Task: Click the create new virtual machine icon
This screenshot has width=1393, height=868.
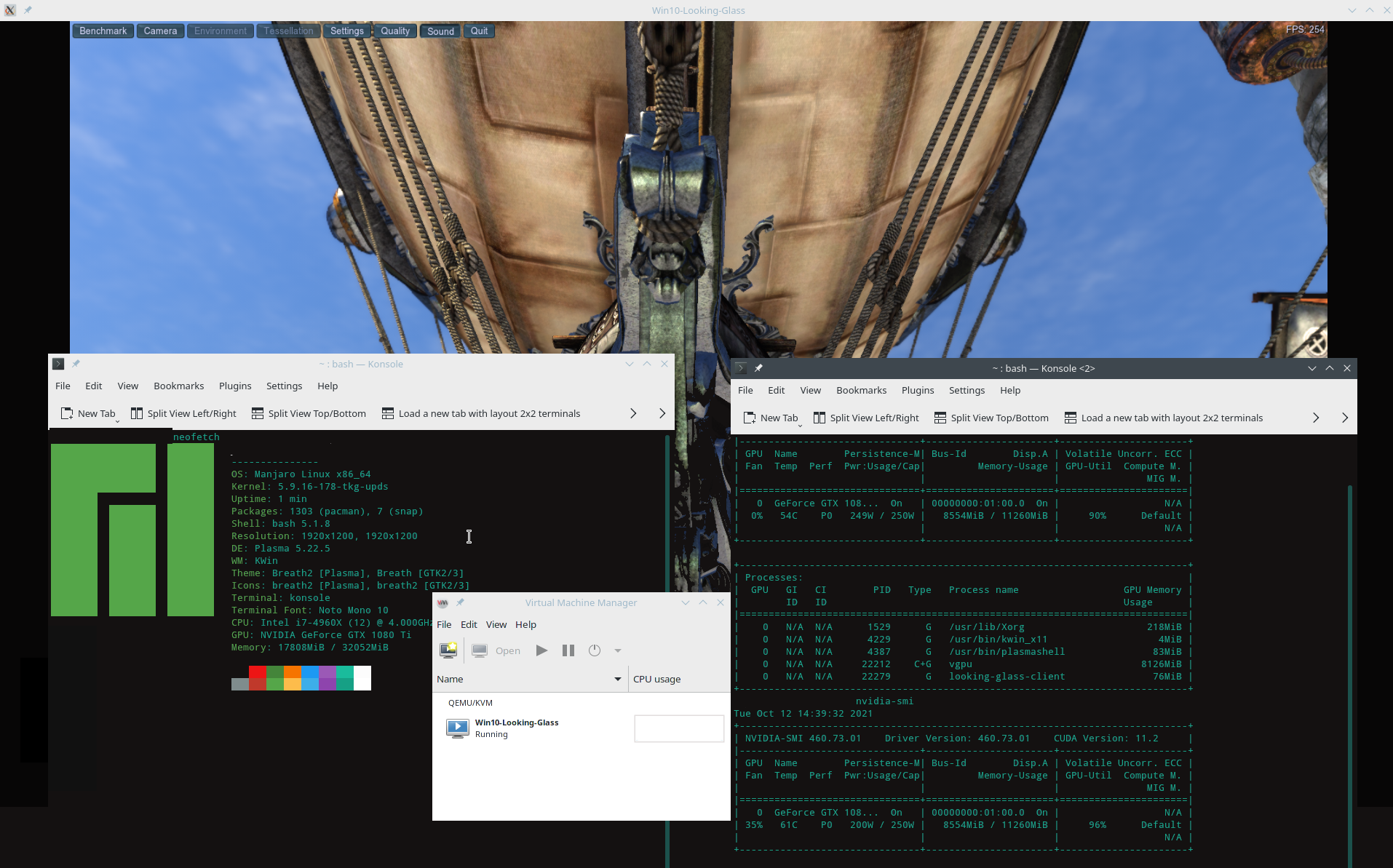Action: click(448, 650)
